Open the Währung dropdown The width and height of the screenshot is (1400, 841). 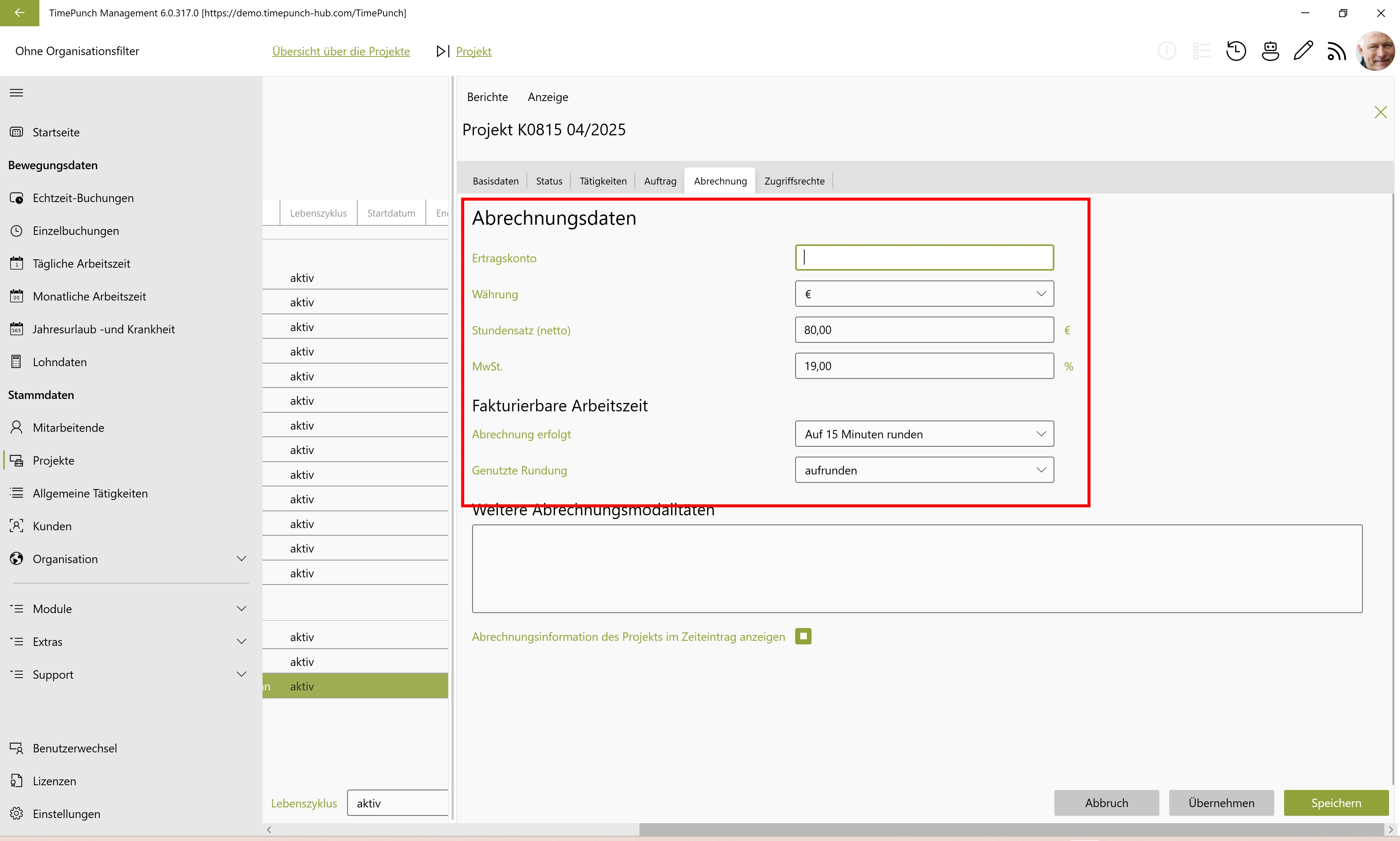coord(924,294)
